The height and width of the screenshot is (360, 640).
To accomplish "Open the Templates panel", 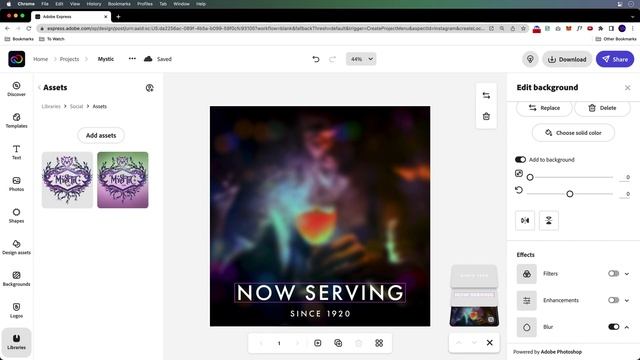I will tap(16, 121).
